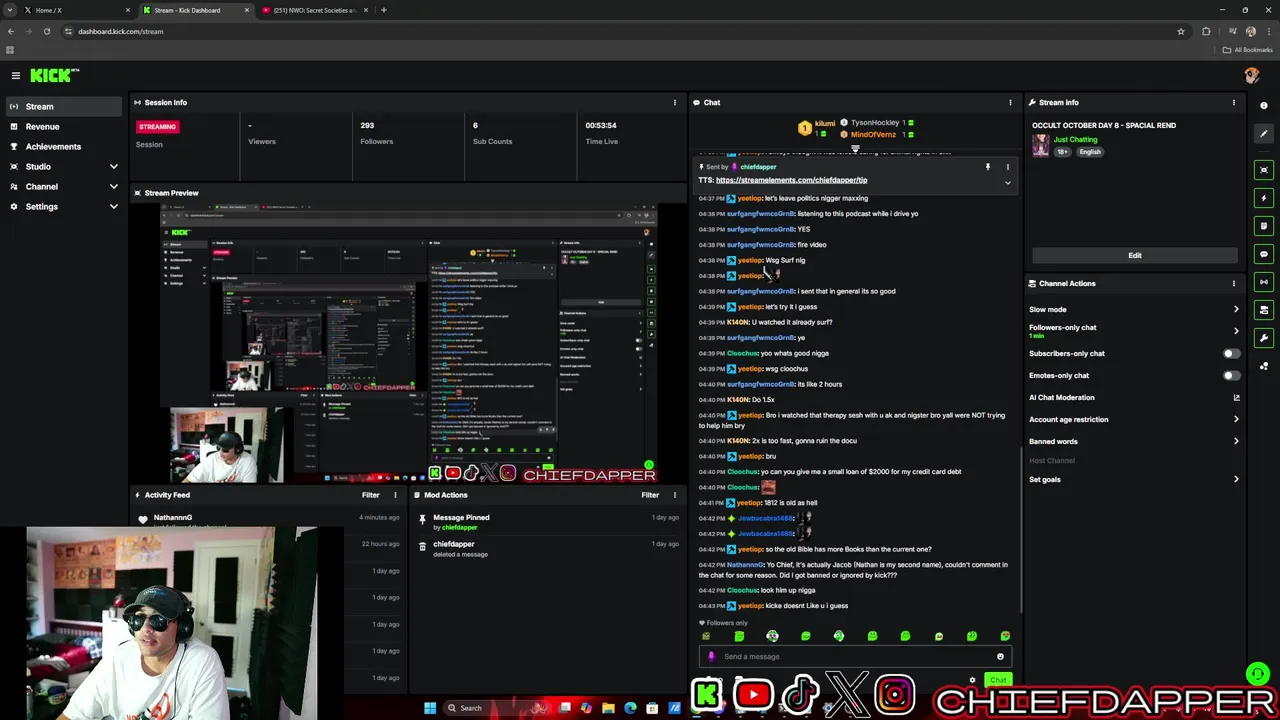The height and width of the screenshot is (720, 1280).
Task: Open Session Info panel options menu
Action: (674, 102)
